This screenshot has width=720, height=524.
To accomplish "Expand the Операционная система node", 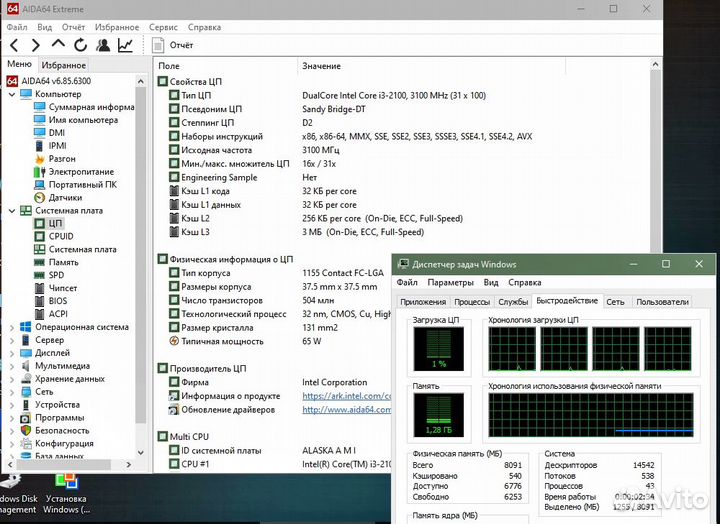I will click(x=12, y=327).
